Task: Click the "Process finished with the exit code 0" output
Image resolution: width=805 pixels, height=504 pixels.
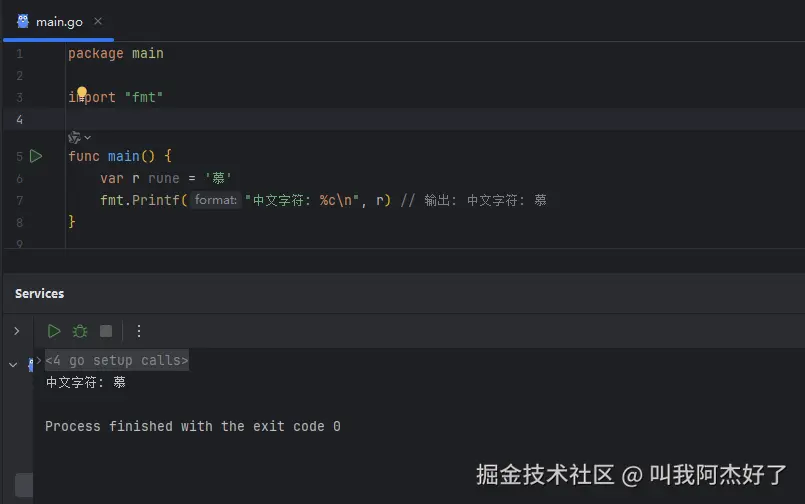Action: (x=192, y=426)
